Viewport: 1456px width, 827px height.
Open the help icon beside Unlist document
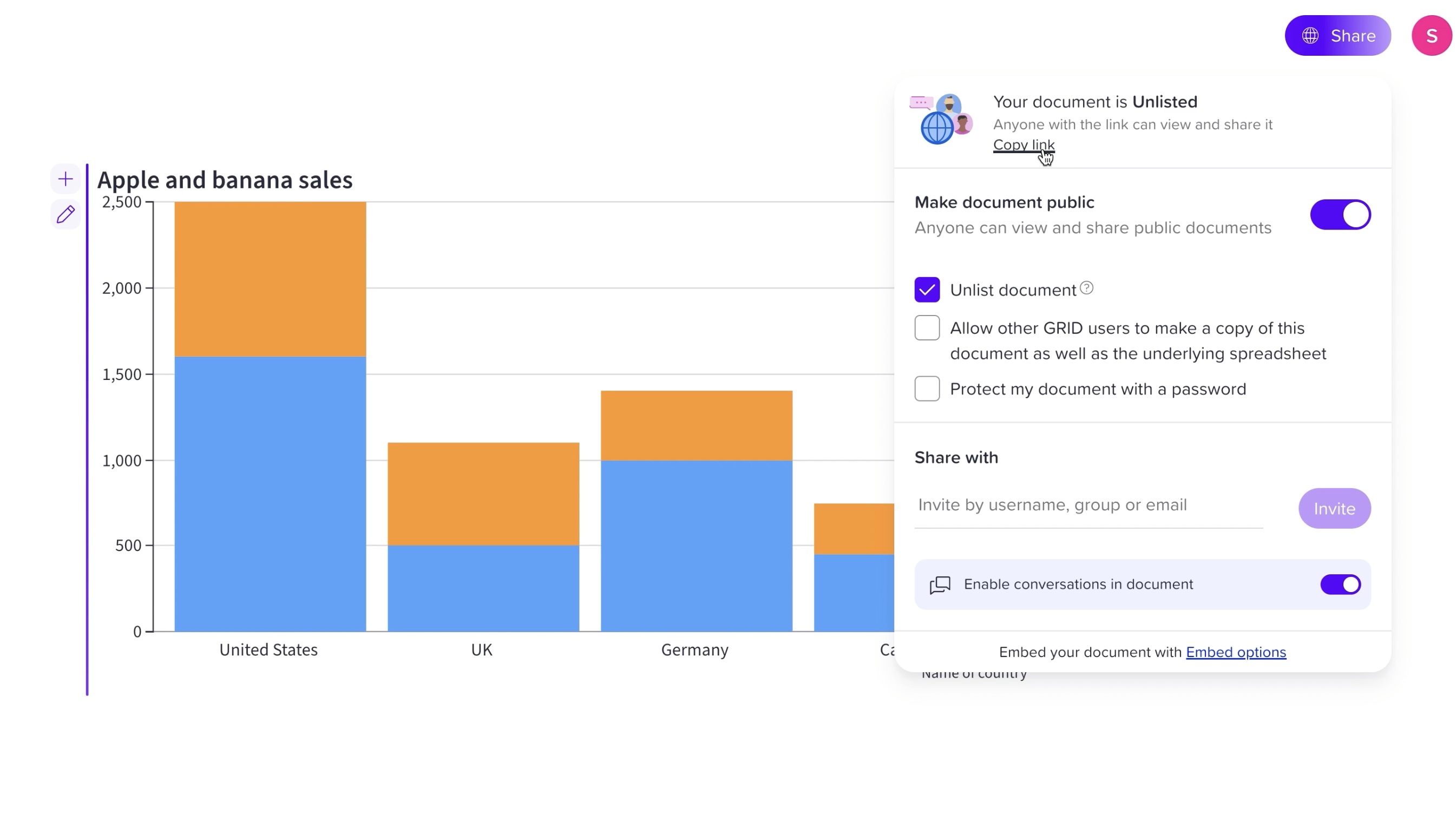1087,288
